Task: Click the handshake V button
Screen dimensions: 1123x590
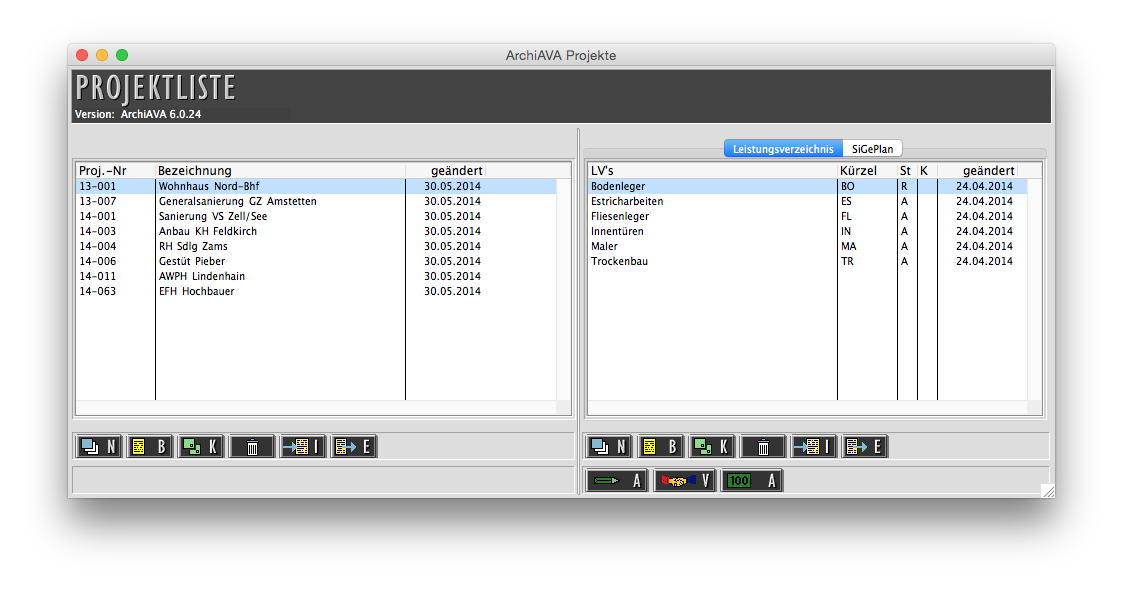Action: 685,480
